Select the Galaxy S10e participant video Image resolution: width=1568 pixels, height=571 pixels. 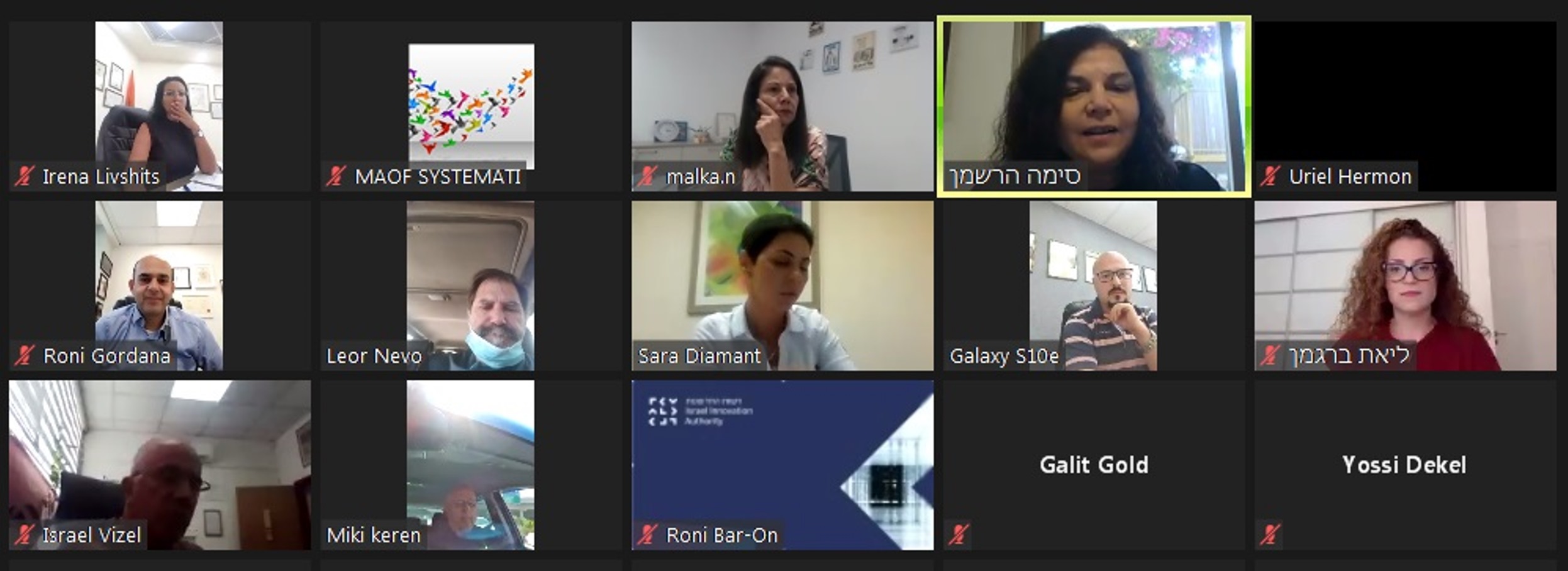[1094, 285]
